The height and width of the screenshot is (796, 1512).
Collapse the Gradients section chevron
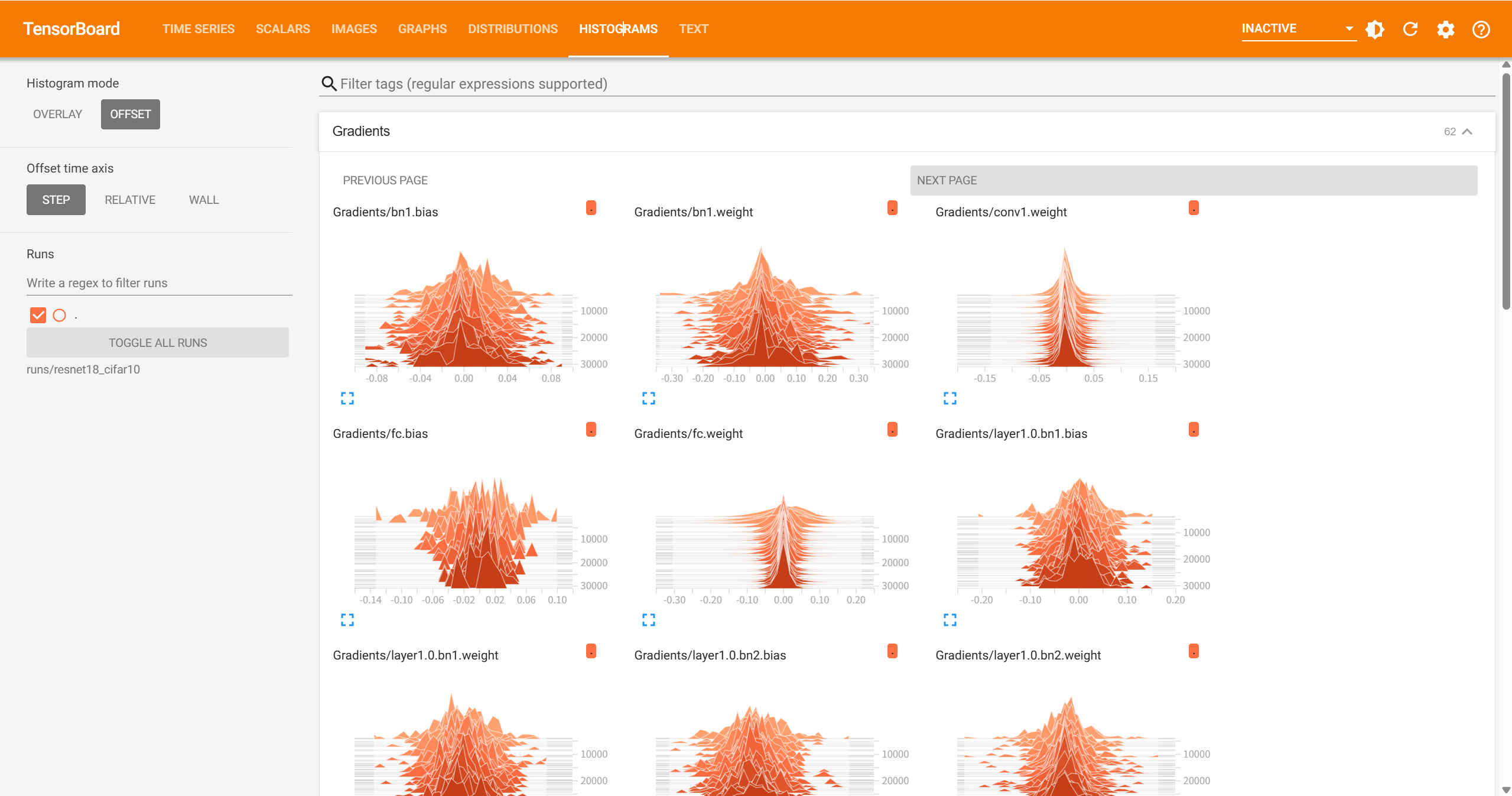(1467, 131)
